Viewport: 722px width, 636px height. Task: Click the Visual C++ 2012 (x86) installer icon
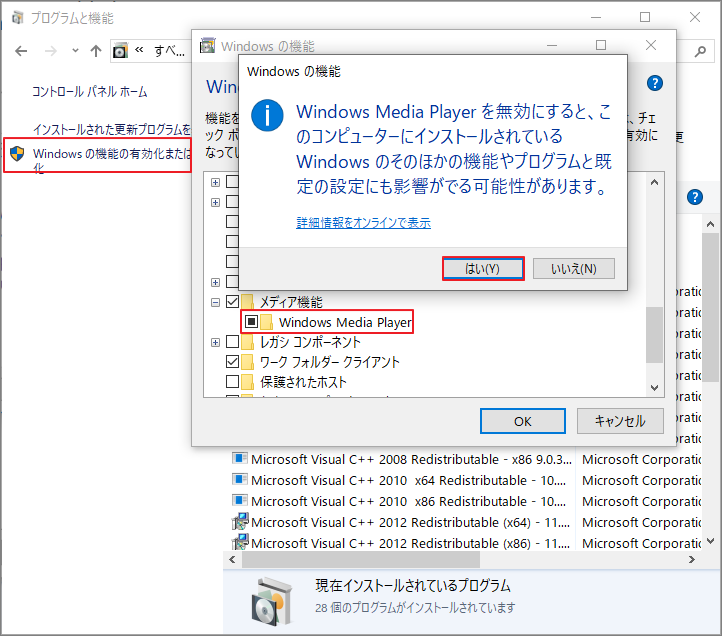[240, 542]
